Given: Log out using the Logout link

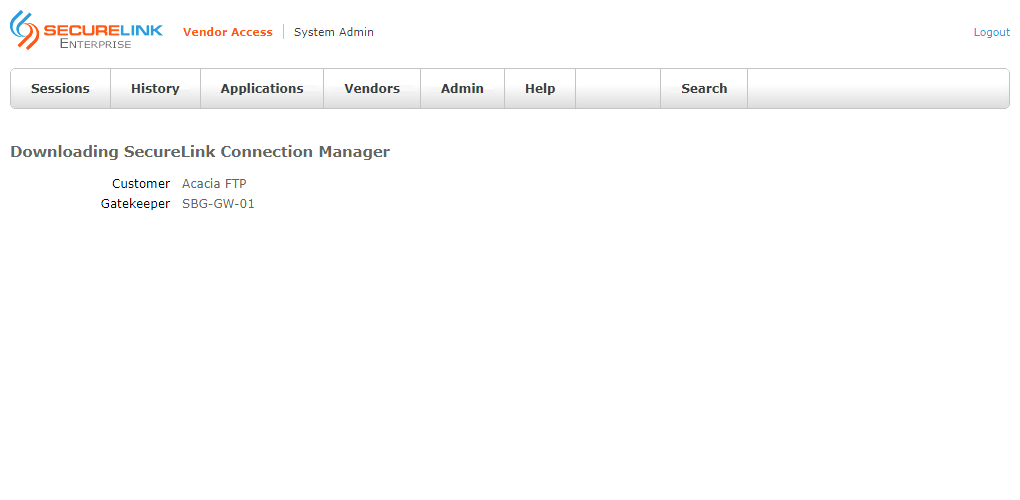Looking at the screenshot, I should click(x=991, y=32).
